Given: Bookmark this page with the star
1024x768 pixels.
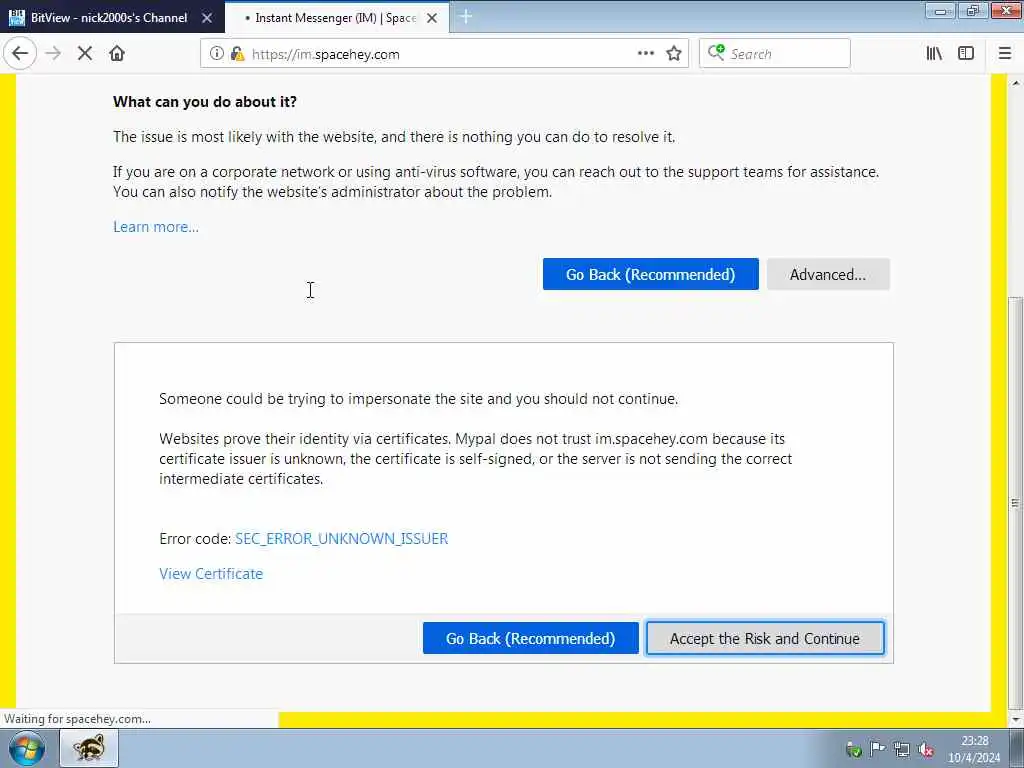Looking at the screenshot, I should [x=674, y=54].
